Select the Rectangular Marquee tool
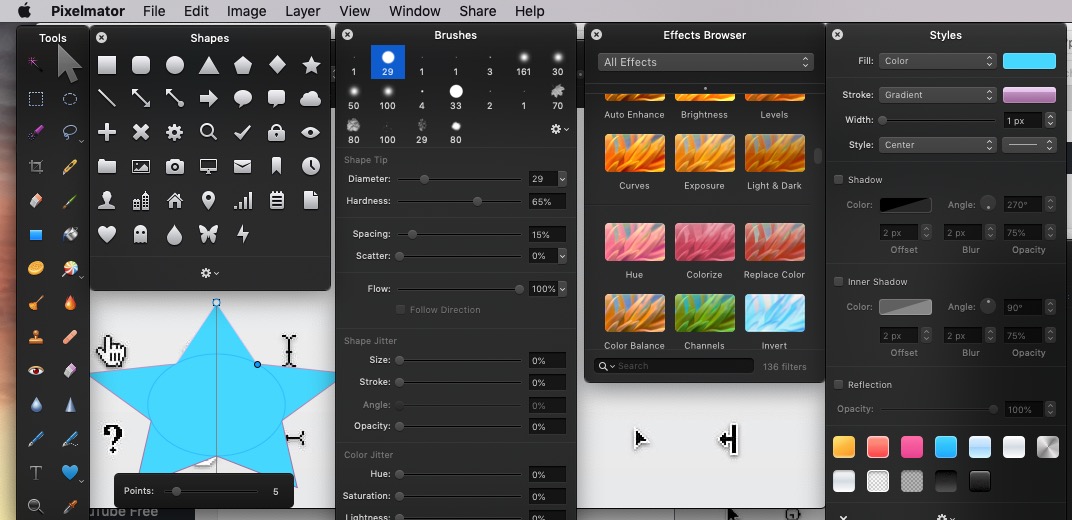Image resolution: width=1072 pixels, height=520 pixels. [x=36, y=99]
